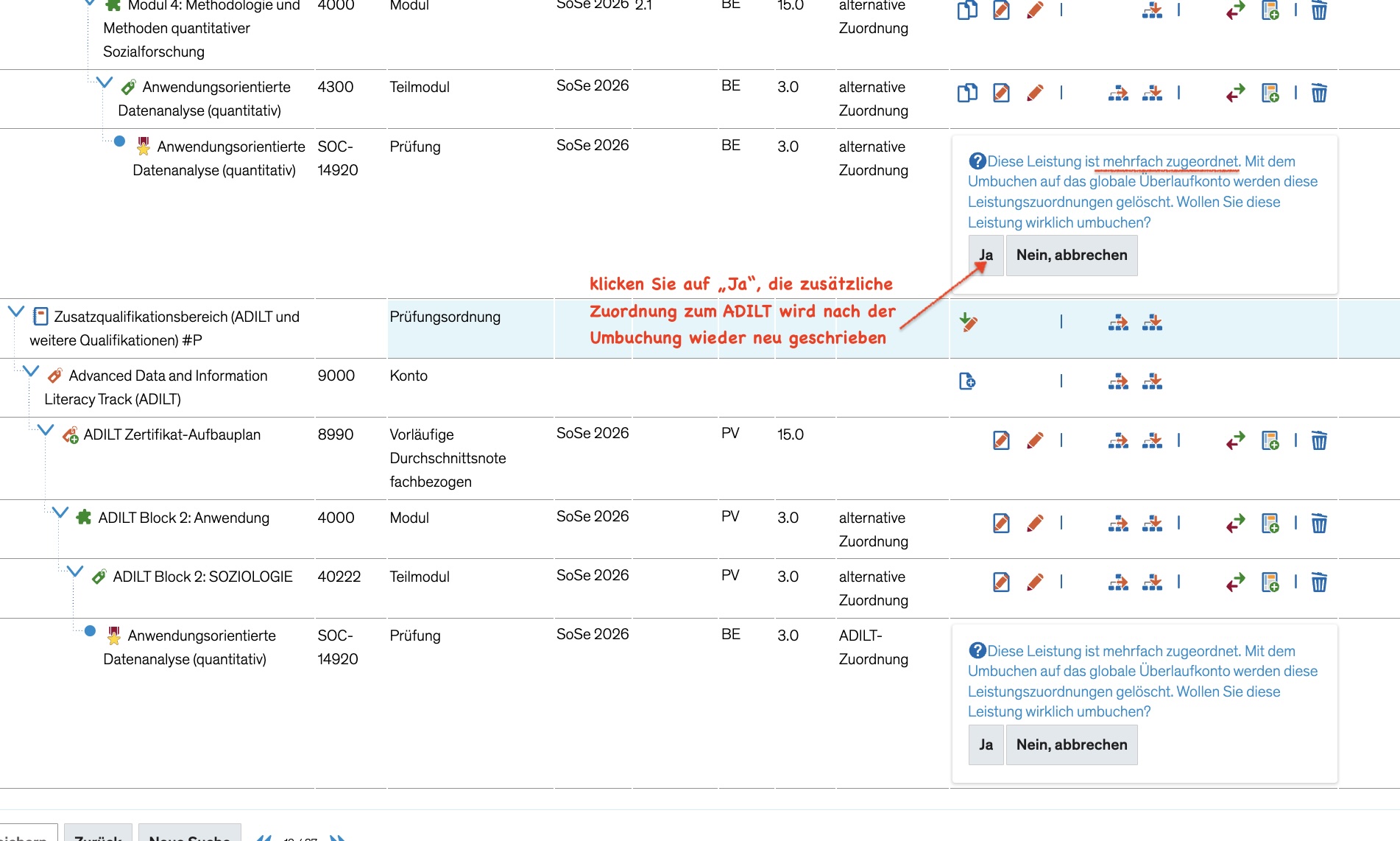
Task: Click the pencil with green arrow icon in the Prüfungsordnung row
Action: click(x=968, y=322)
